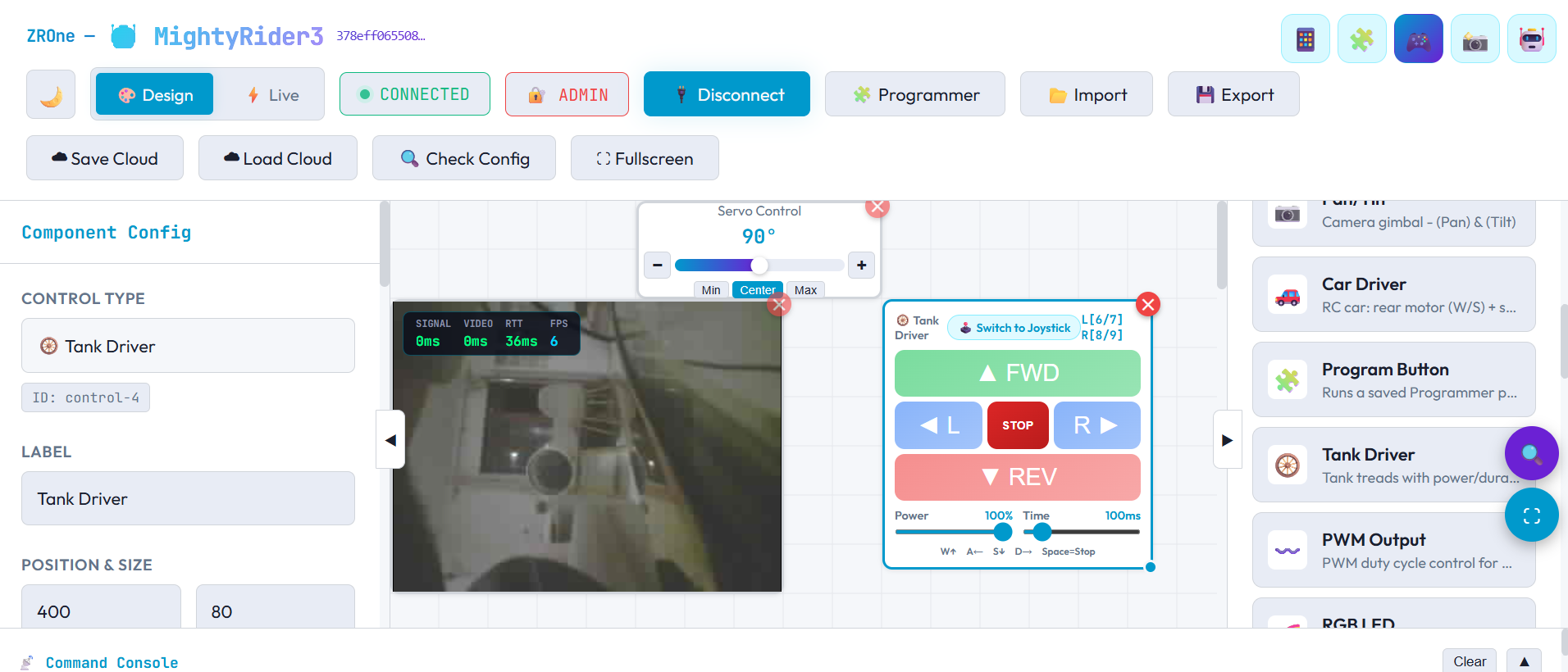The height and width of the screenshot is (672, 1568).
Task: Click the L turn-left button
Action: tap(938, 425)
